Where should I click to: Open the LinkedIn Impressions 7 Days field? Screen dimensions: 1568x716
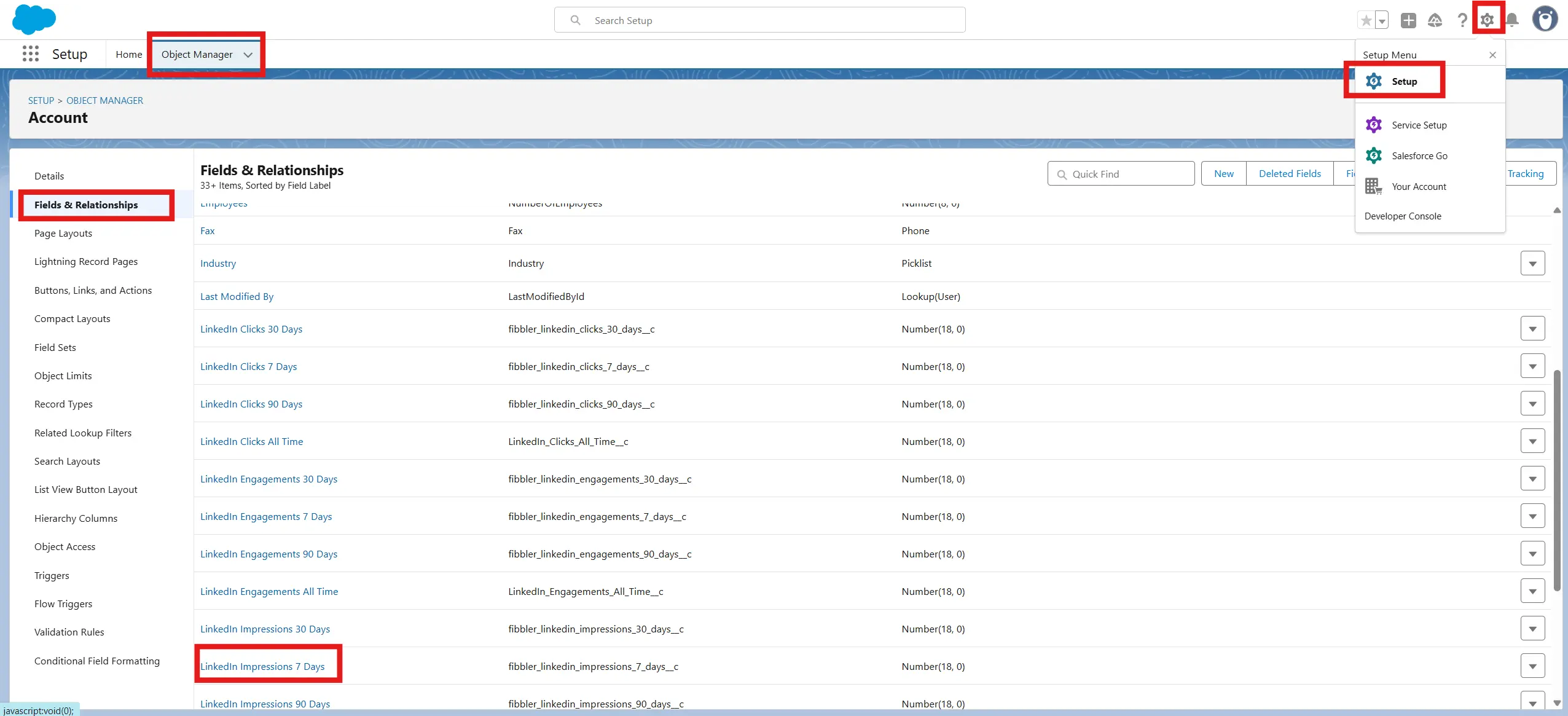tap(262, 667)
